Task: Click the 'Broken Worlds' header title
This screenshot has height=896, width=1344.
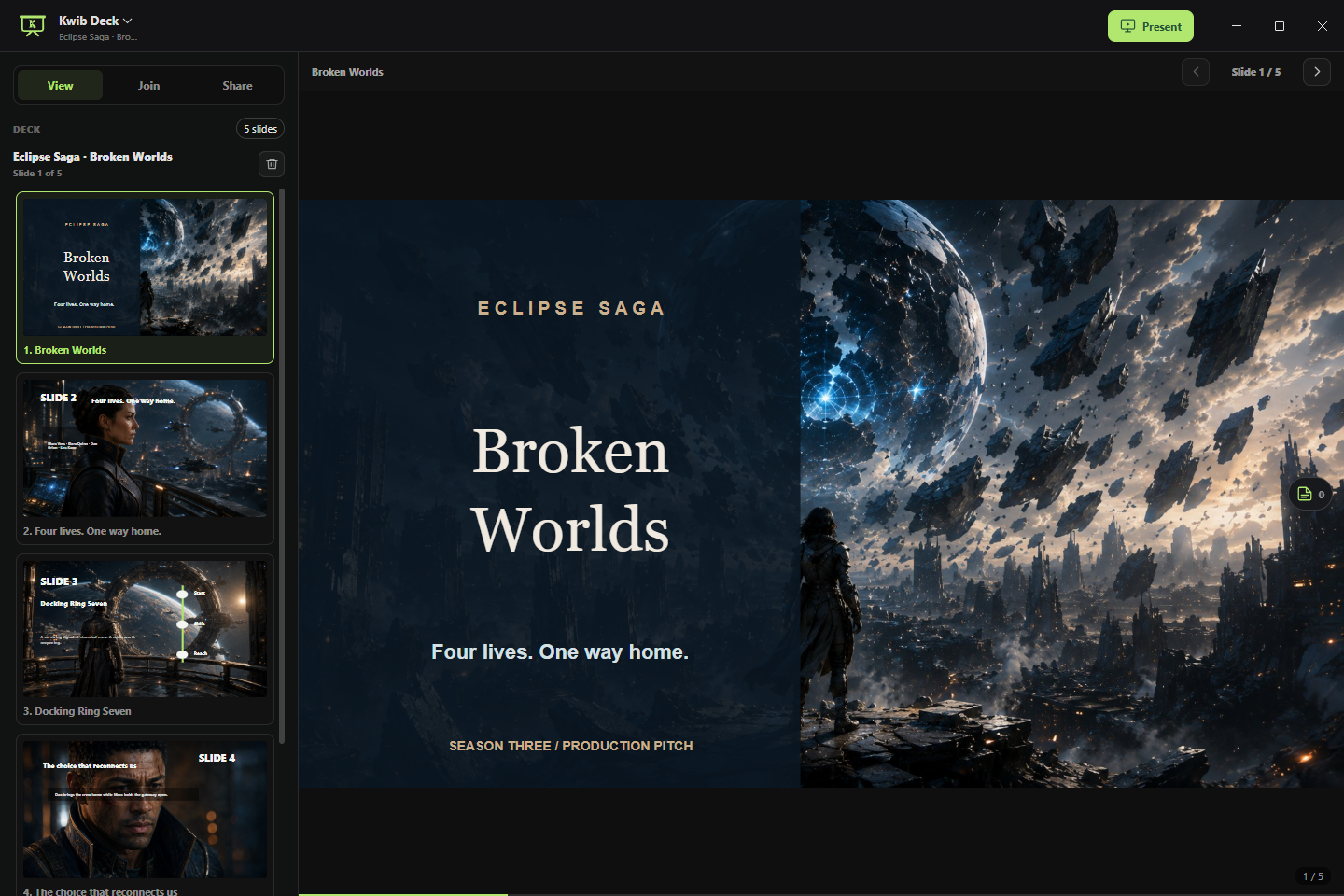Action: [x=347, y=72]
